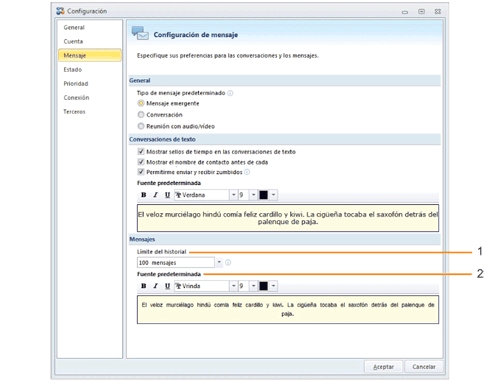Toggle bold in conversation default font toolbar
Screen dimensions: 500x381
[144, 195]
